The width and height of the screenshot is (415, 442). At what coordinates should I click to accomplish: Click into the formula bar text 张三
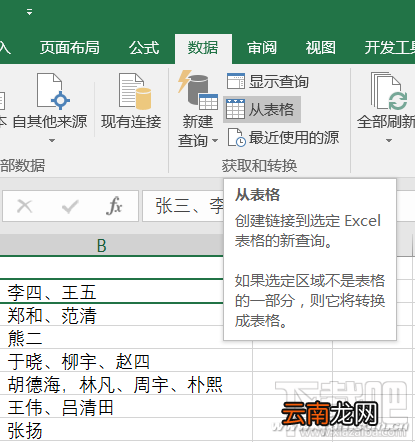coord(172,206)
